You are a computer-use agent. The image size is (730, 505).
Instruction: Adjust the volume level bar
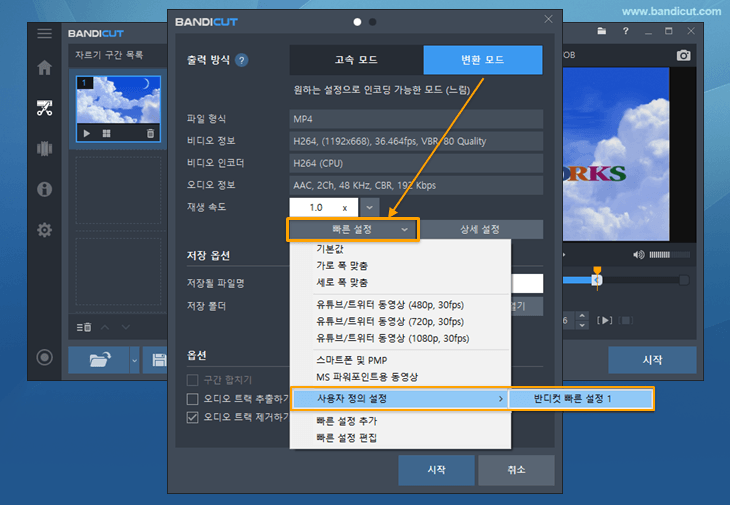click(669, 255)
